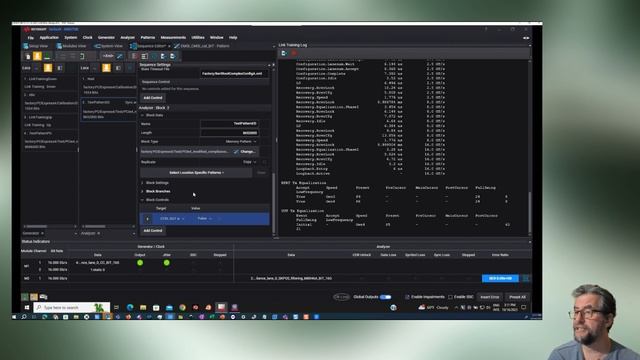
Task: Open Microsoft Edge from the taskbar
Action: 130,307
